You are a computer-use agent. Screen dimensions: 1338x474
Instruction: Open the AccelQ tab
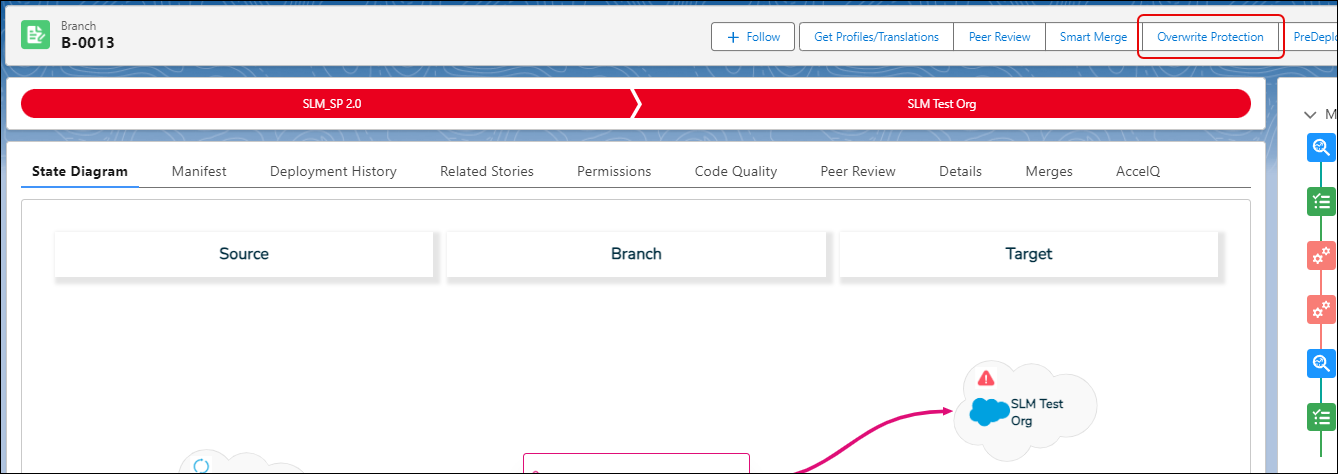tap(1138, 171)
